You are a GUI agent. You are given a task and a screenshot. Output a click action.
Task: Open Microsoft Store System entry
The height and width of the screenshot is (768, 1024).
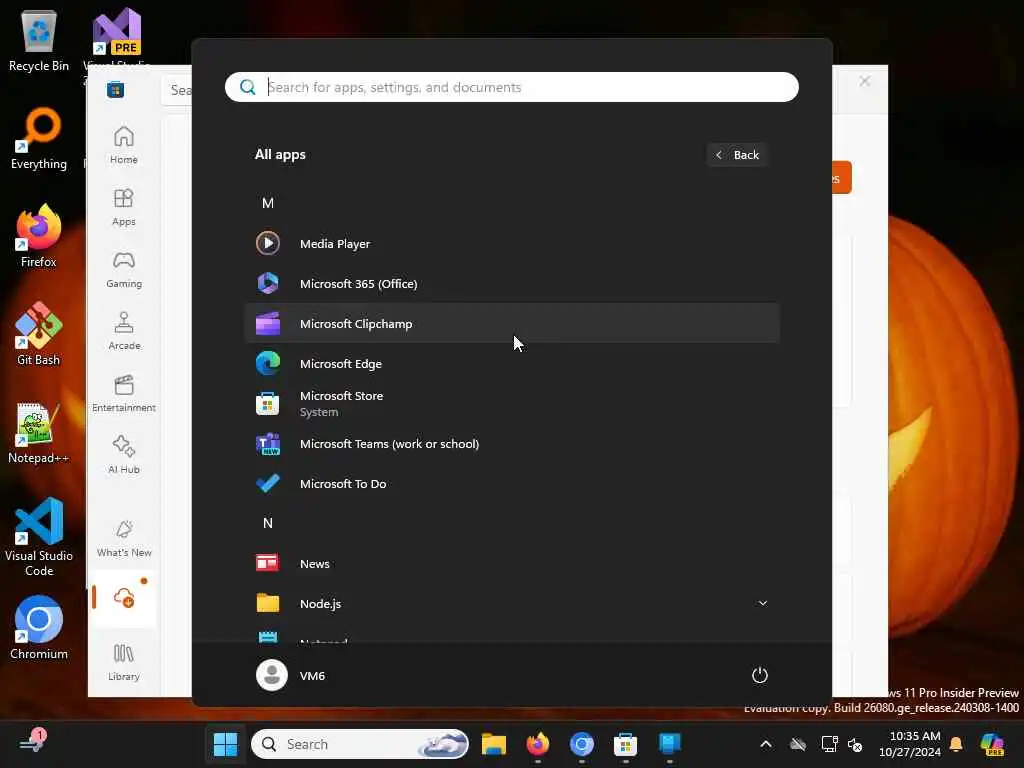point(511,404)
